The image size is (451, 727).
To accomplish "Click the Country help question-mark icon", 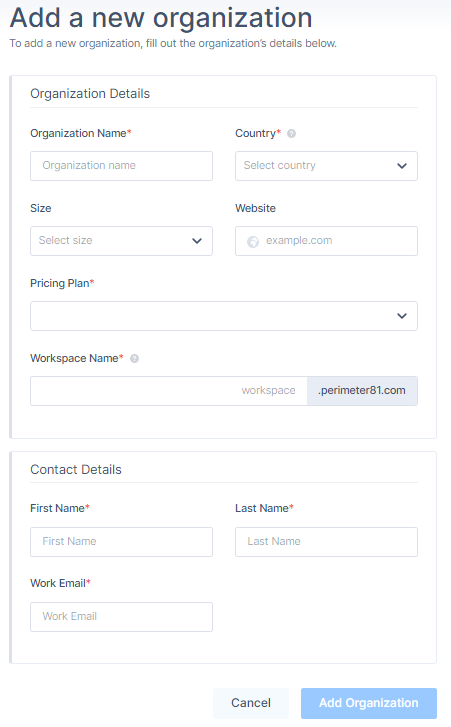I will [291, 134].
